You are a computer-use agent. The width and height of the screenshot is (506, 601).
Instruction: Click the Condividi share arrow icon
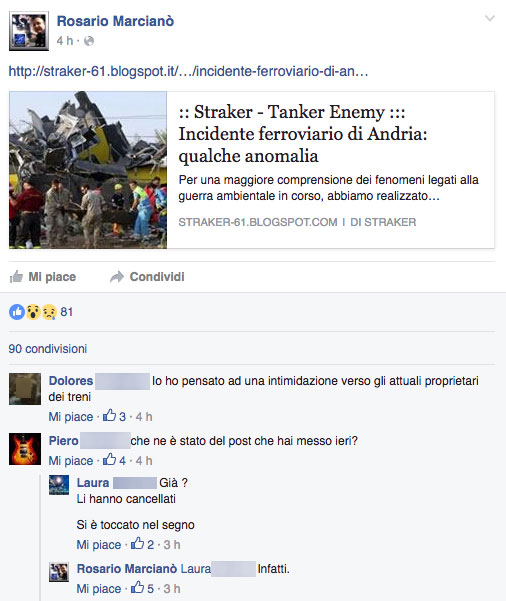tap(117, 277)
